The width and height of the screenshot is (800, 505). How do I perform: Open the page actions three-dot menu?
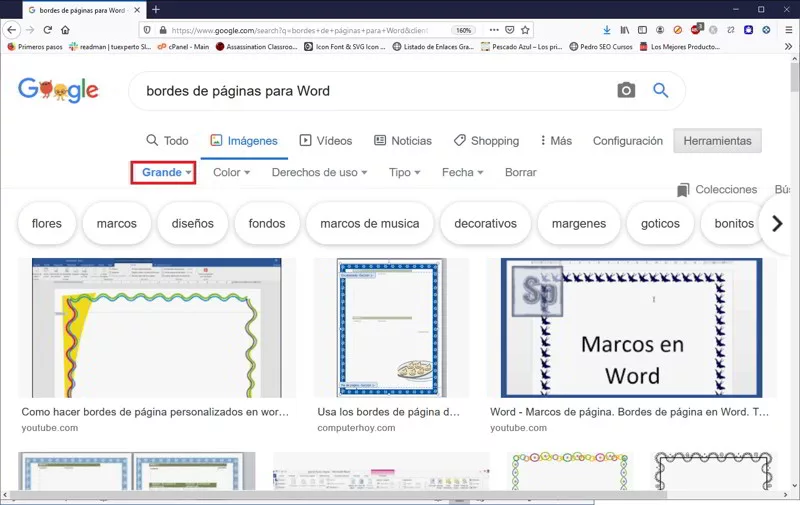point(494,30)
